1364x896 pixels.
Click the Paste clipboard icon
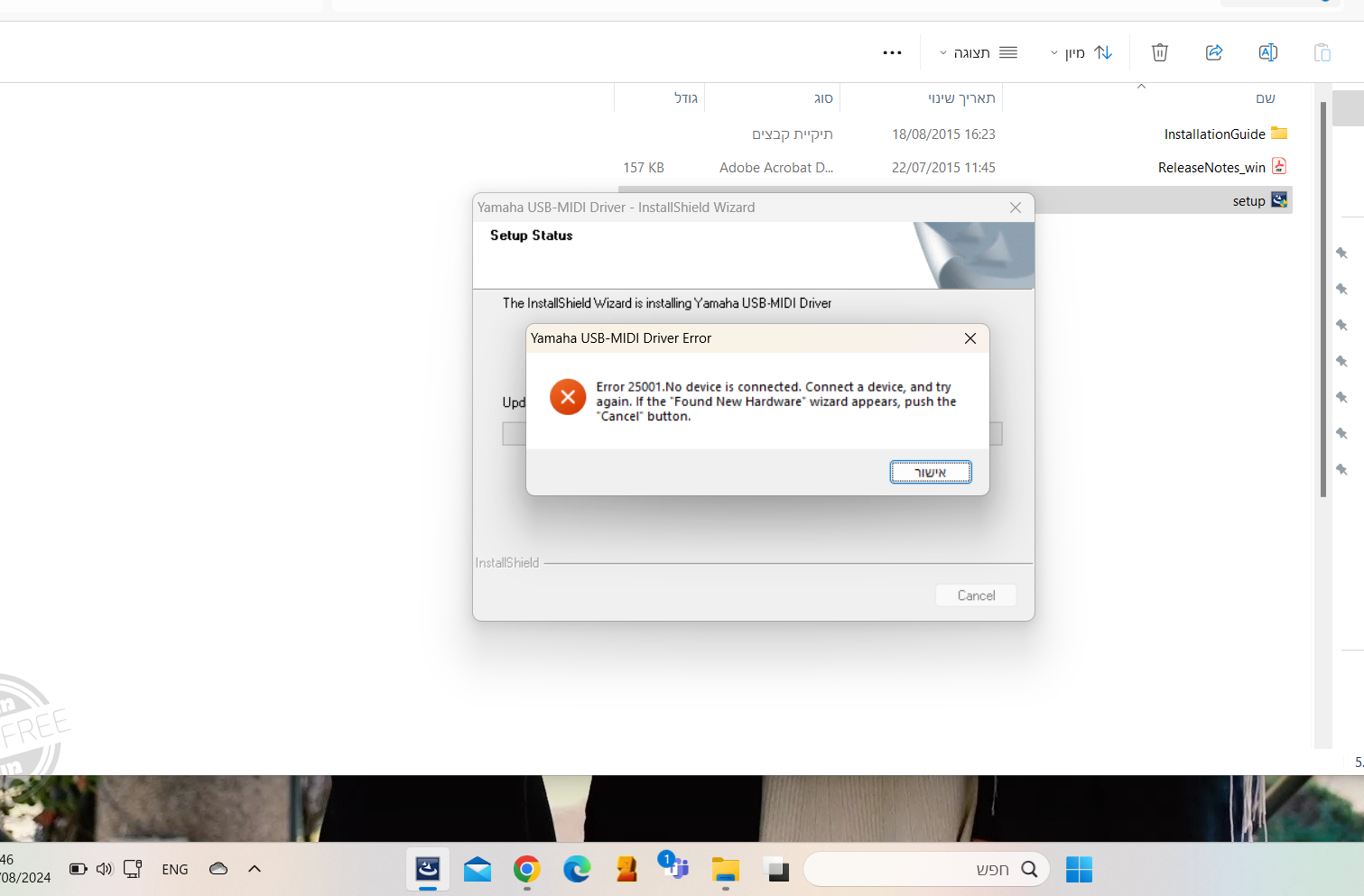click(x=1322, y=53)
